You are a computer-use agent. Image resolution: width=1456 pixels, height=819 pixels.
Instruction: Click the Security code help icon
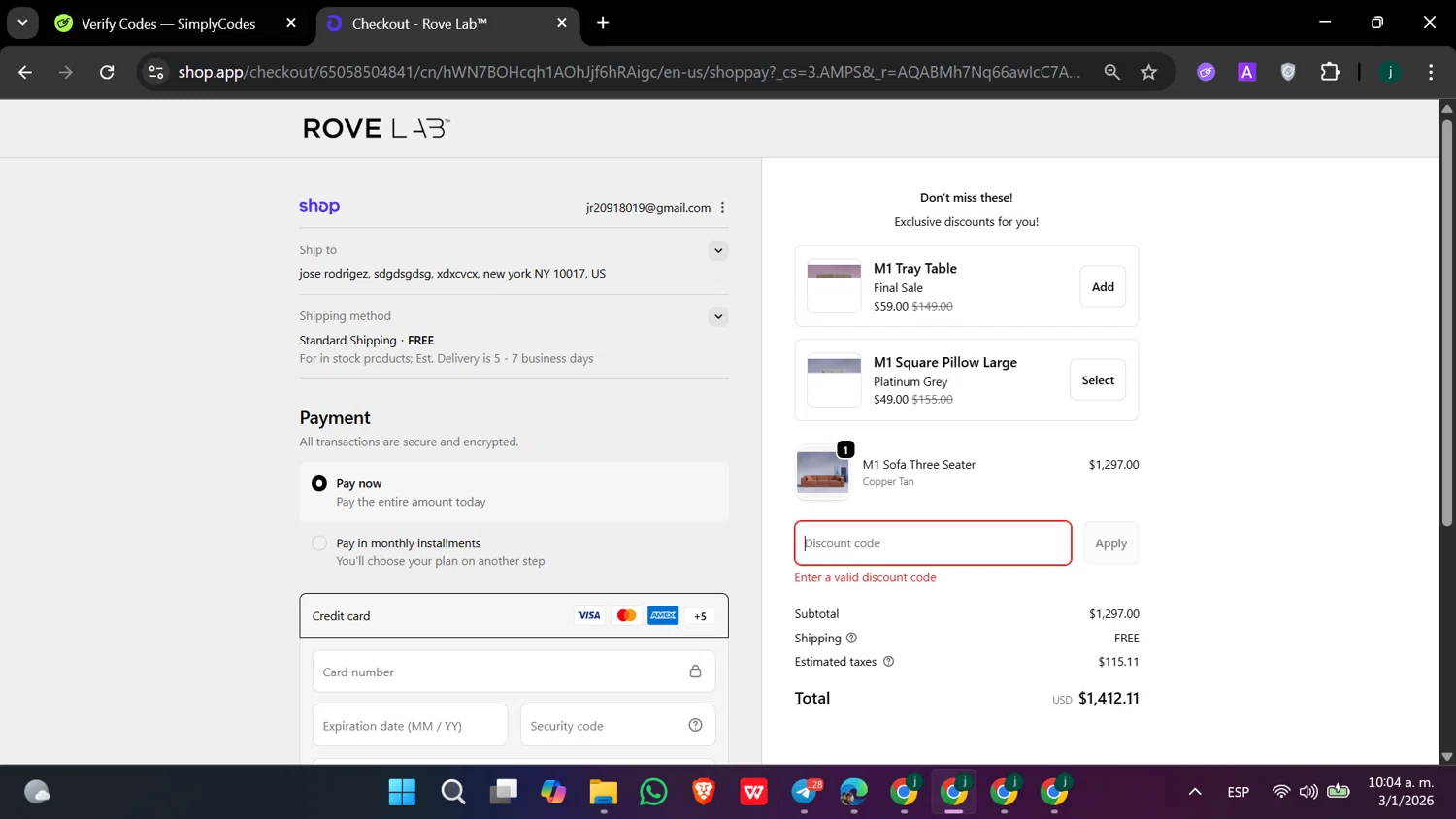pyautogui.click(x=695, y=725)
